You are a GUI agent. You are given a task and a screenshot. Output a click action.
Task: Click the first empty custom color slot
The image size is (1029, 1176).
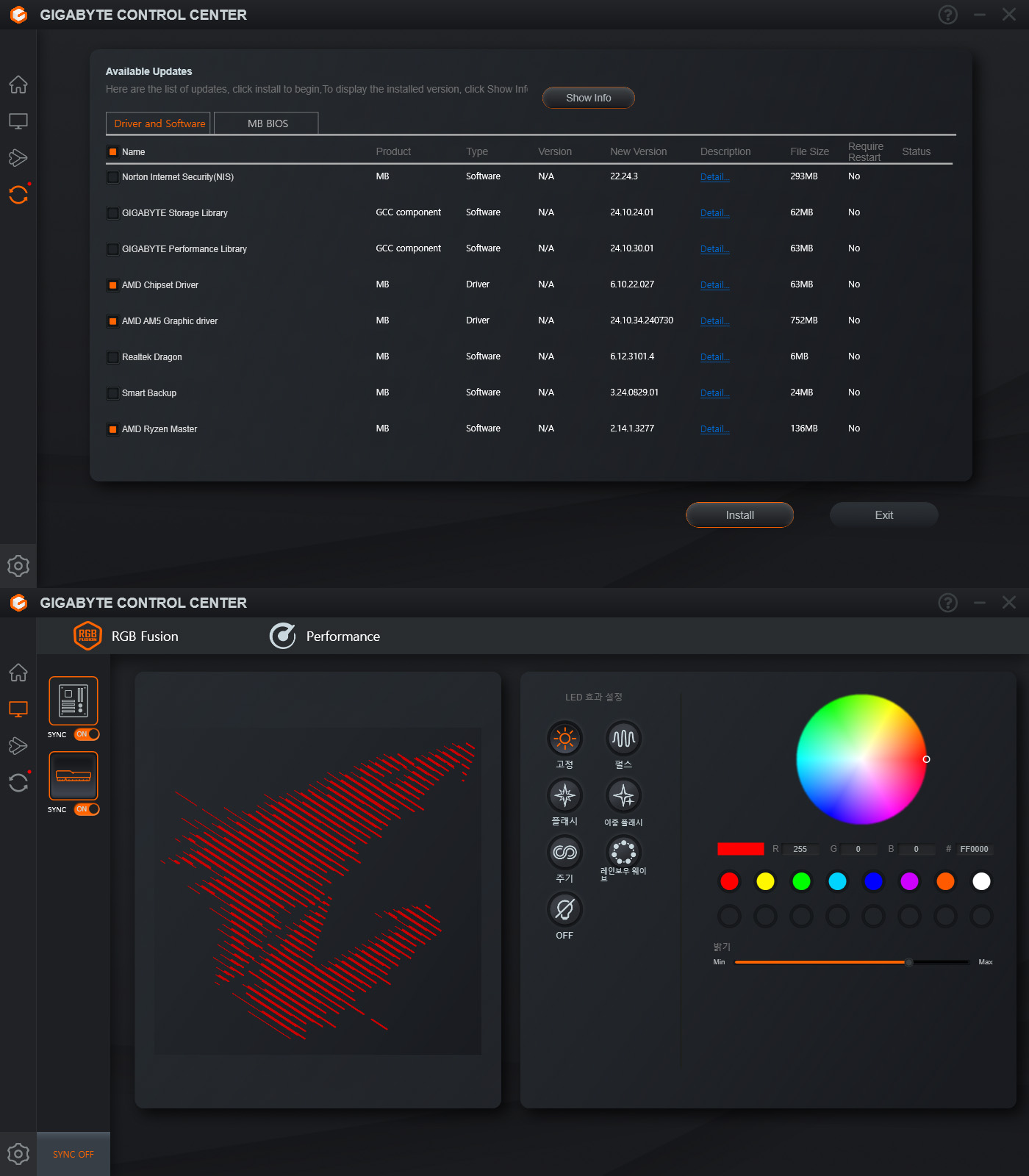pos(729,916)
